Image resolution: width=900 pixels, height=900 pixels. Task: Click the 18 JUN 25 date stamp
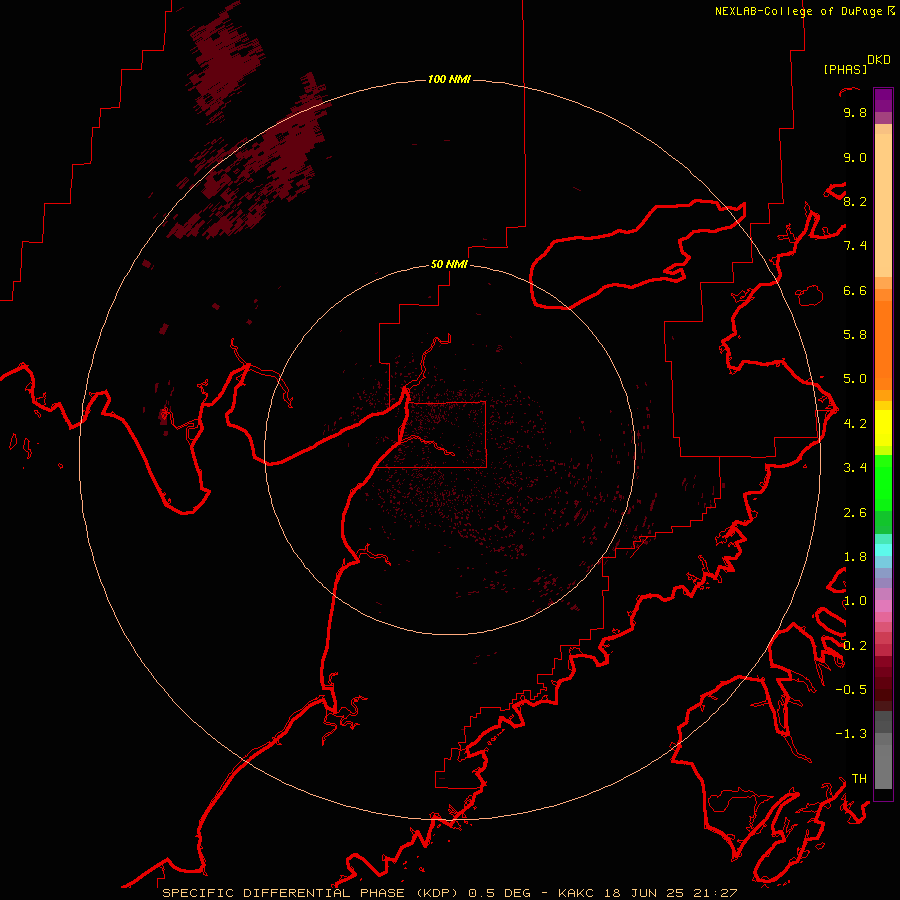pos(646,893)
